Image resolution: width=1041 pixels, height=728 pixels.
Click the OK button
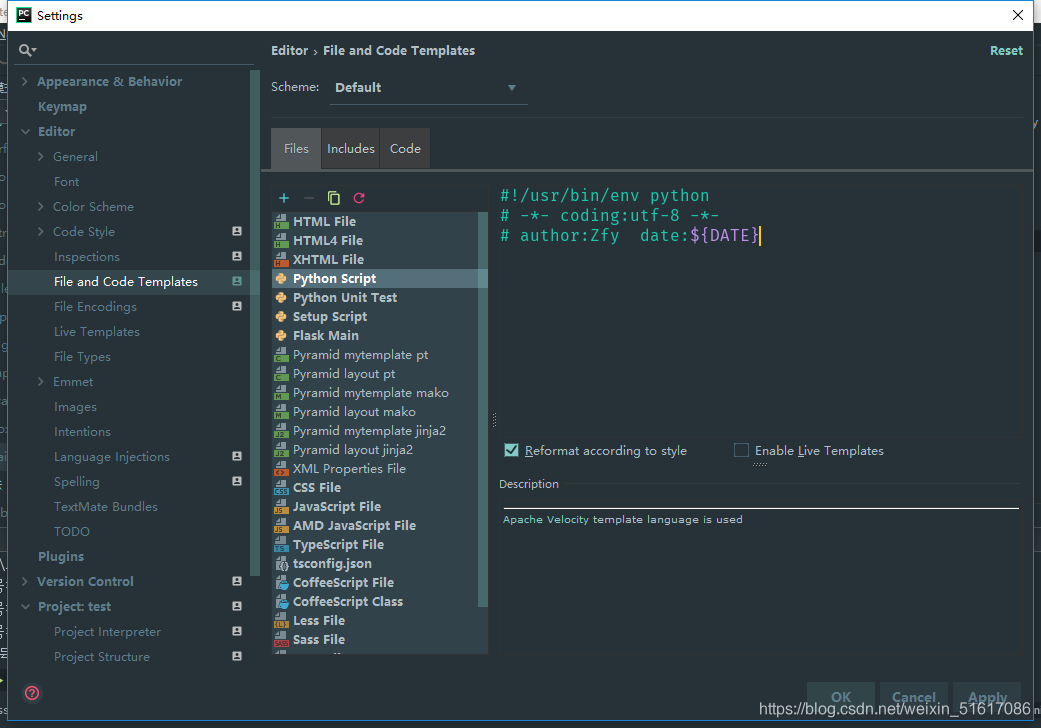[841, 697]
